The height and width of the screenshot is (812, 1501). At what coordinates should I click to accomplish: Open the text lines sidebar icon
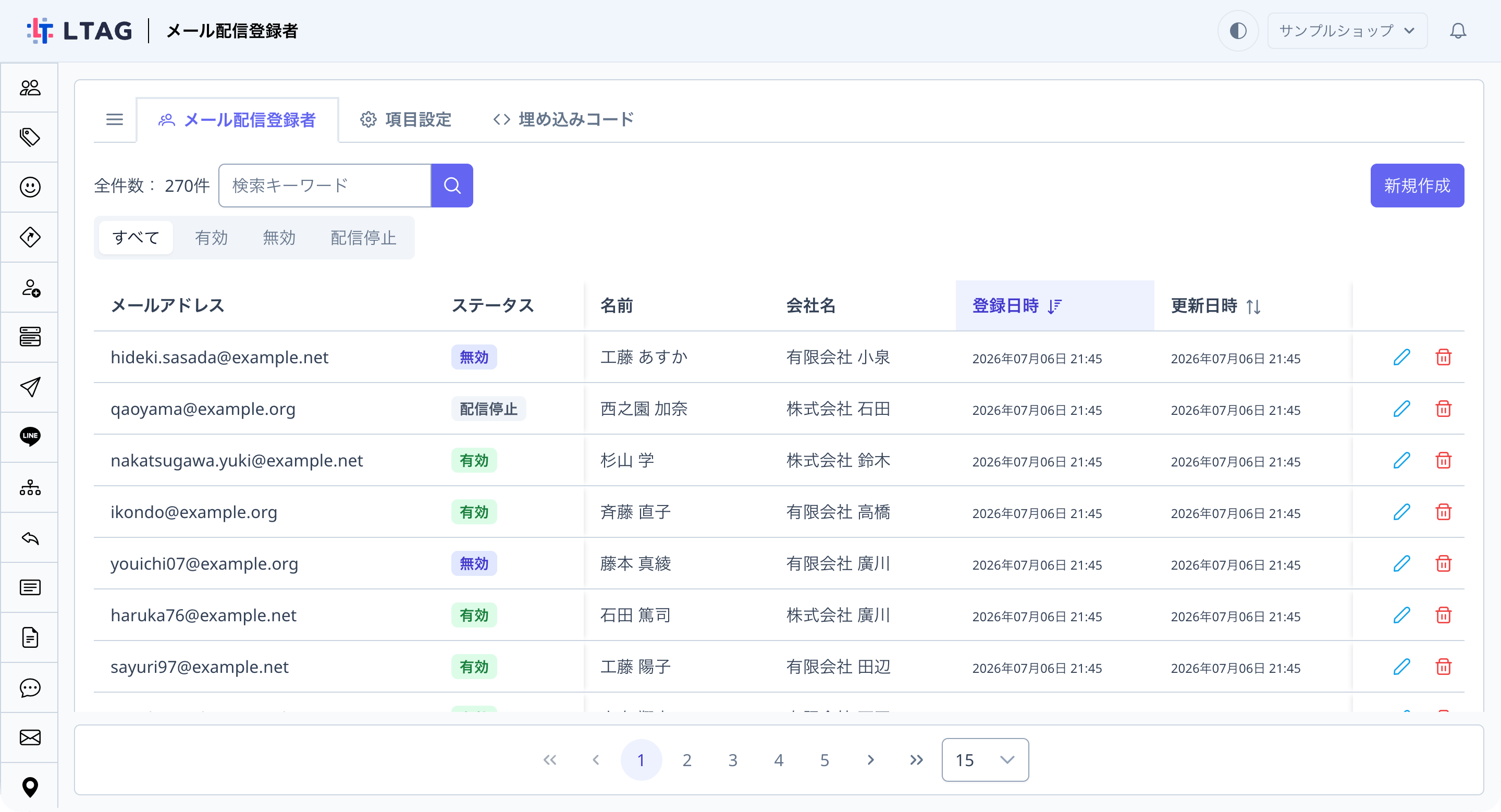[x=30, y=587]
